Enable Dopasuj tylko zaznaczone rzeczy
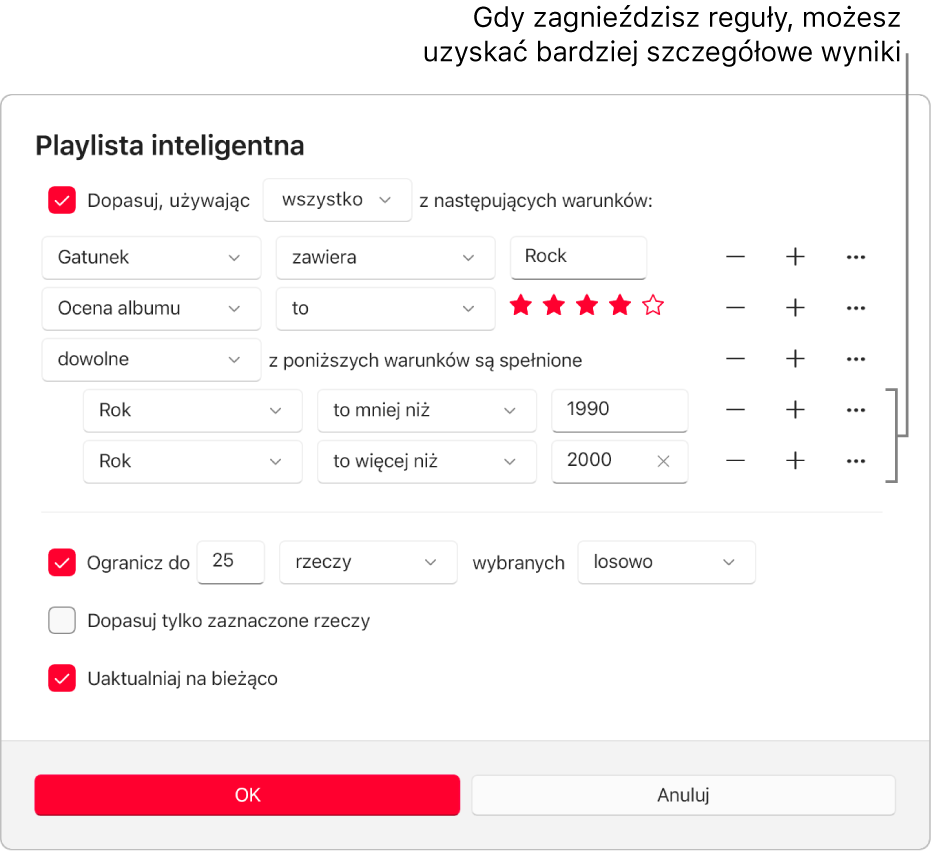The height and width of the screenshot is (851, 934). pyautogui.click(x=62, y=620)
